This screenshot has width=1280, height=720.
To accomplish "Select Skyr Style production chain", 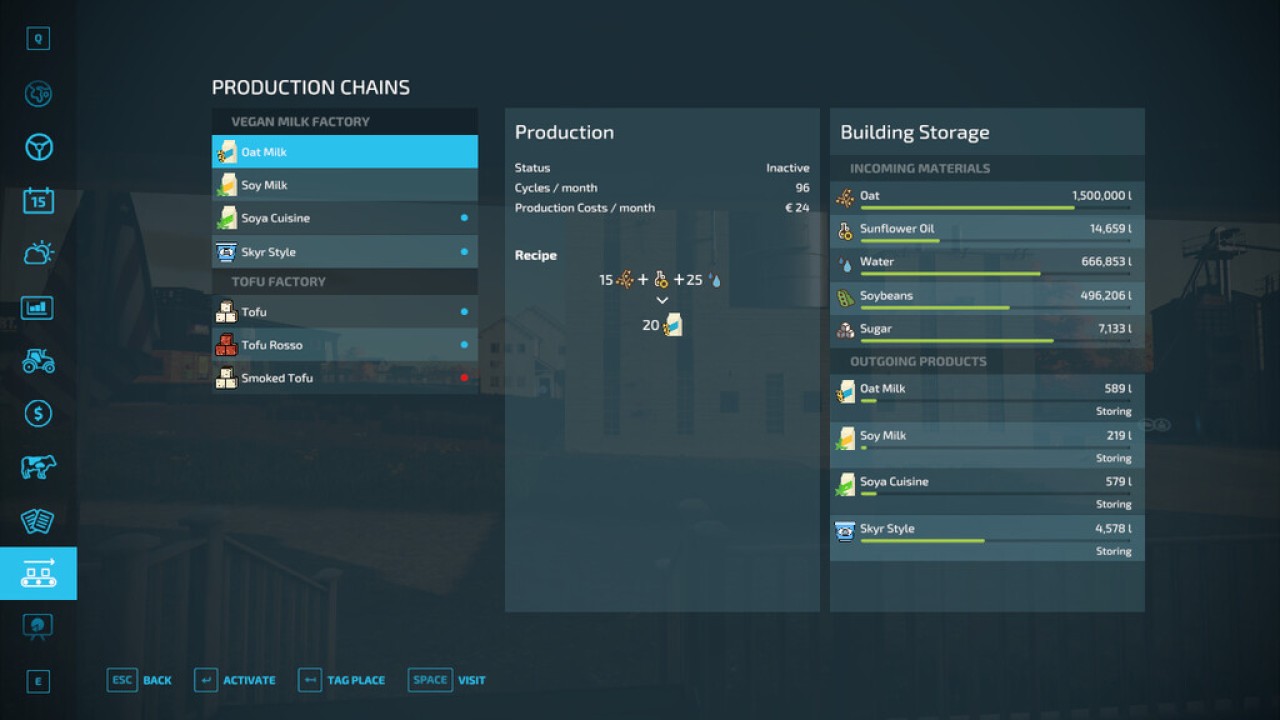I will [345, 252].
